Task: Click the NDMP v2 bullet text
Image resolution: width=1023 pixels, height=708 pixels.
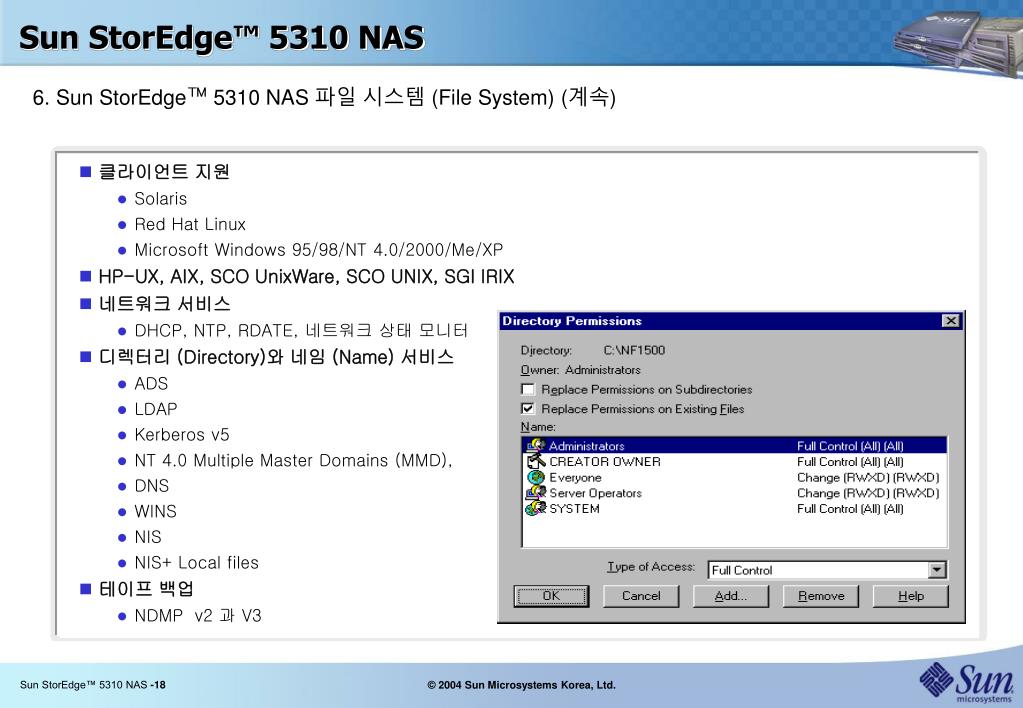Action: tap(198, 615)
